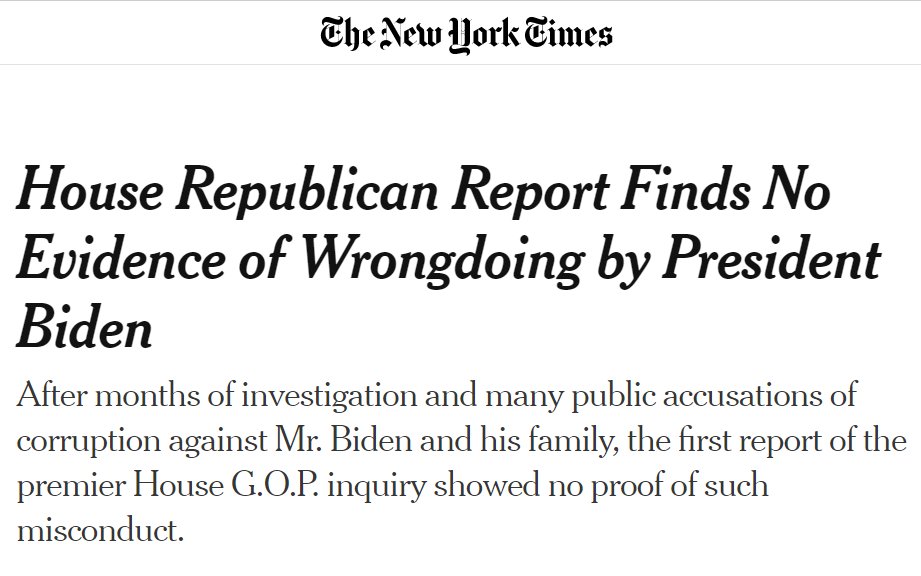Viewport: 921px width, 576px height.
Task: Click The New York Times logo
Action: point(466,34)
